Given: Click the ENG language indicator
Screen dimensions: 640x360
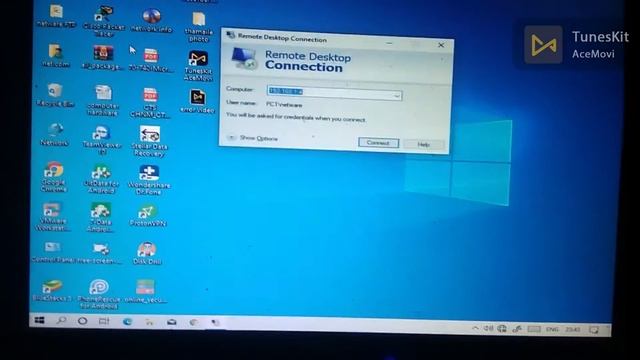Looking at the screenshot, I should pos(552,329).
